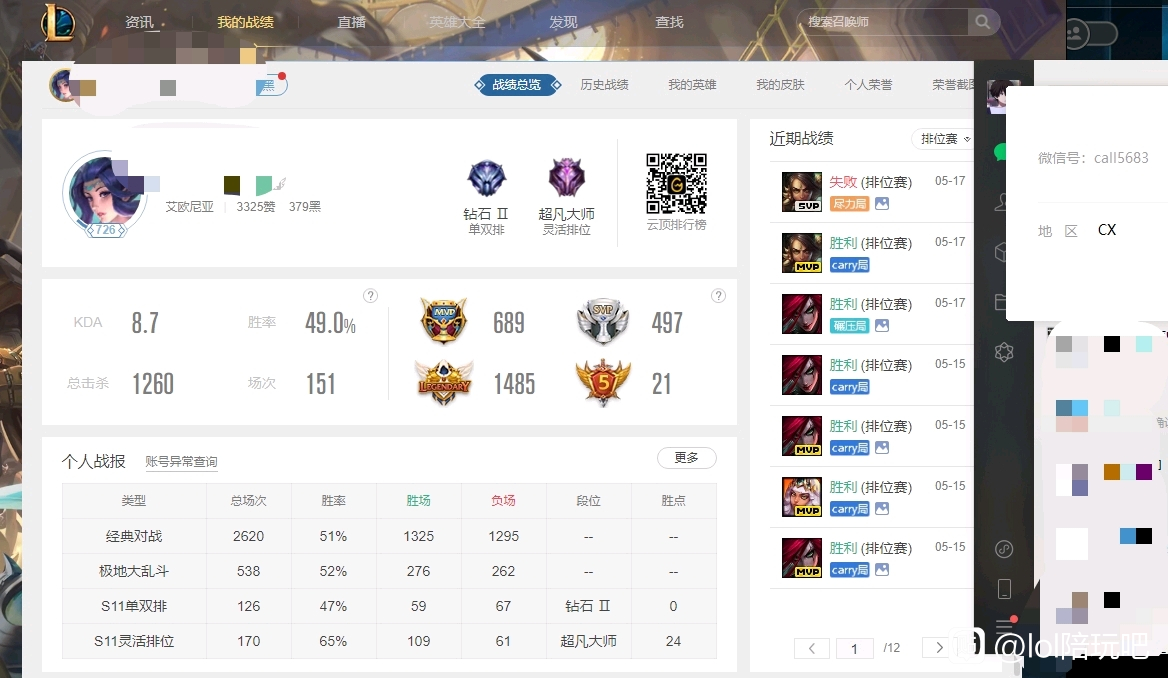Viewport: 1168px width, 678px height.
Task: Go to next page of recent matches
Action: tap(939, 647)
